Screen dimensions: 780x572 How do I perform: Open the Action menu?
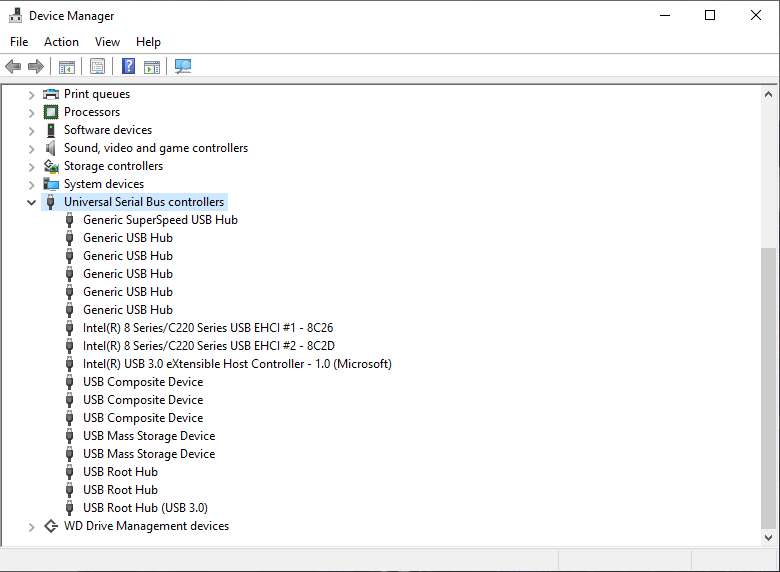click(x=61, y=42)
